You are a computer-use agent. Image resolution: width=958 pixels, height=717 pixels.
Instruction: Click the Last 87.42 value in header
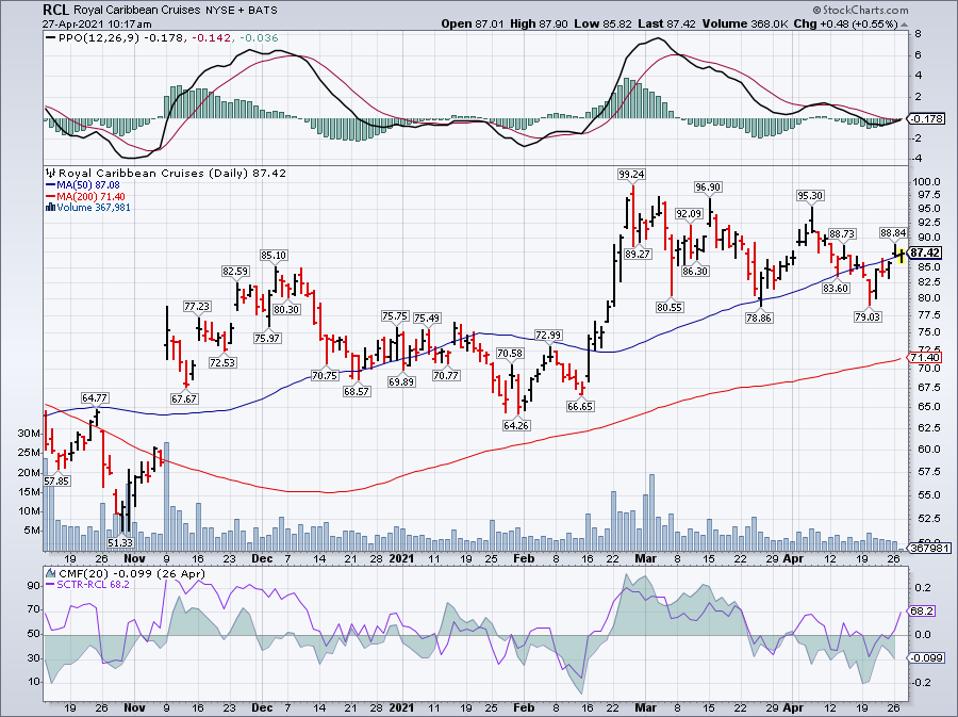click(x=667, y=24)
